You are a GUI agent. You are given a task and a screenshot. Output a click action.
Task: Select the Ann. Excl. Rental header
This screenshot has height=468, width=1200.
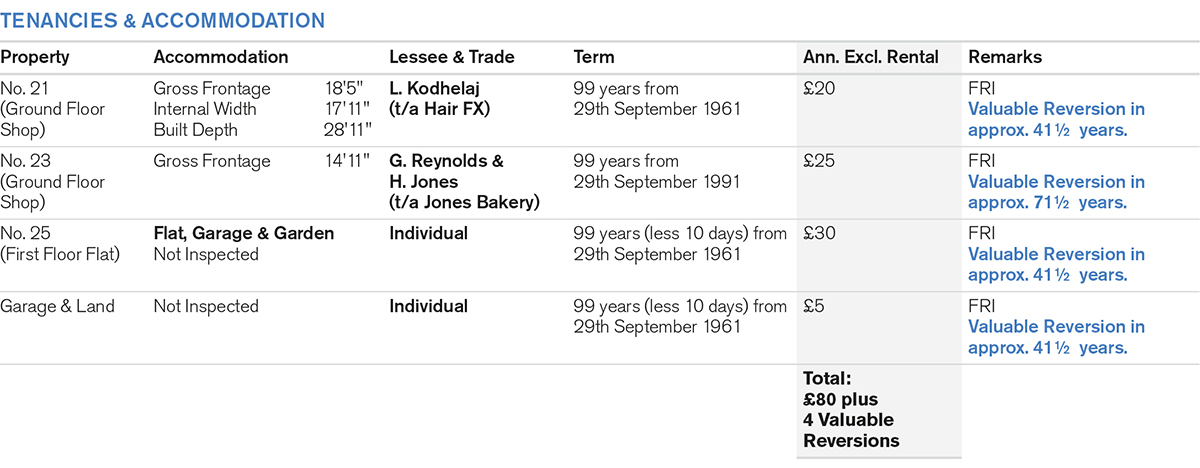pos(870,57)
